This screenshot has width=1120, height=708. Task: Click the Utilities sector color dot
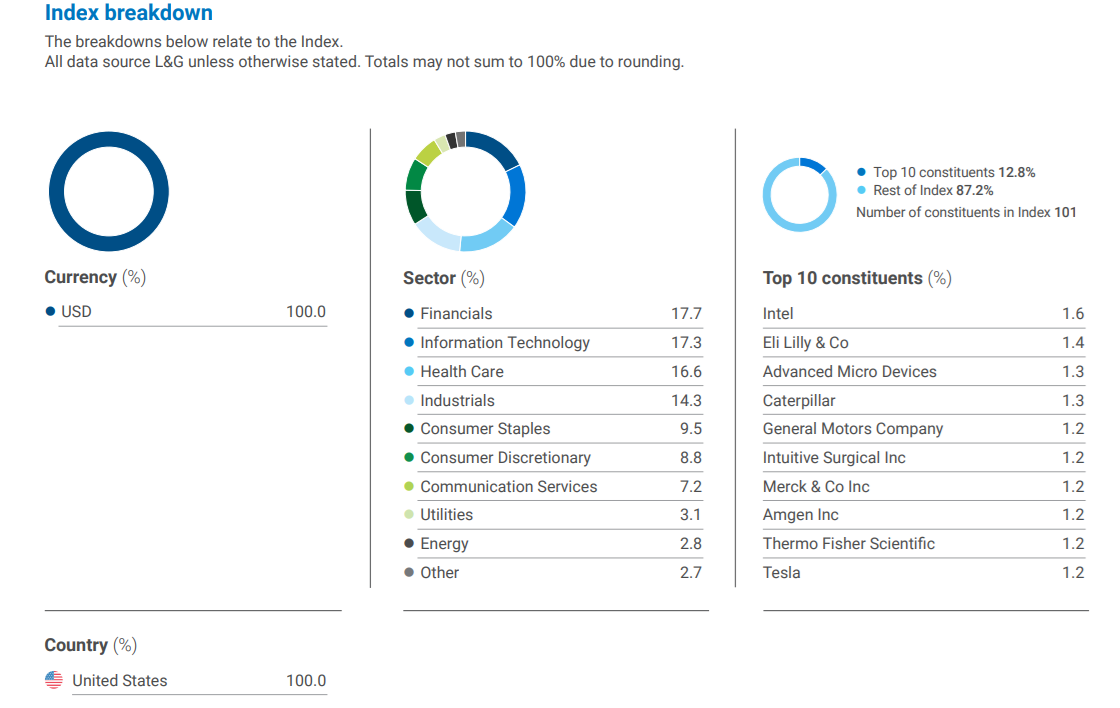[x=409, y=514]
